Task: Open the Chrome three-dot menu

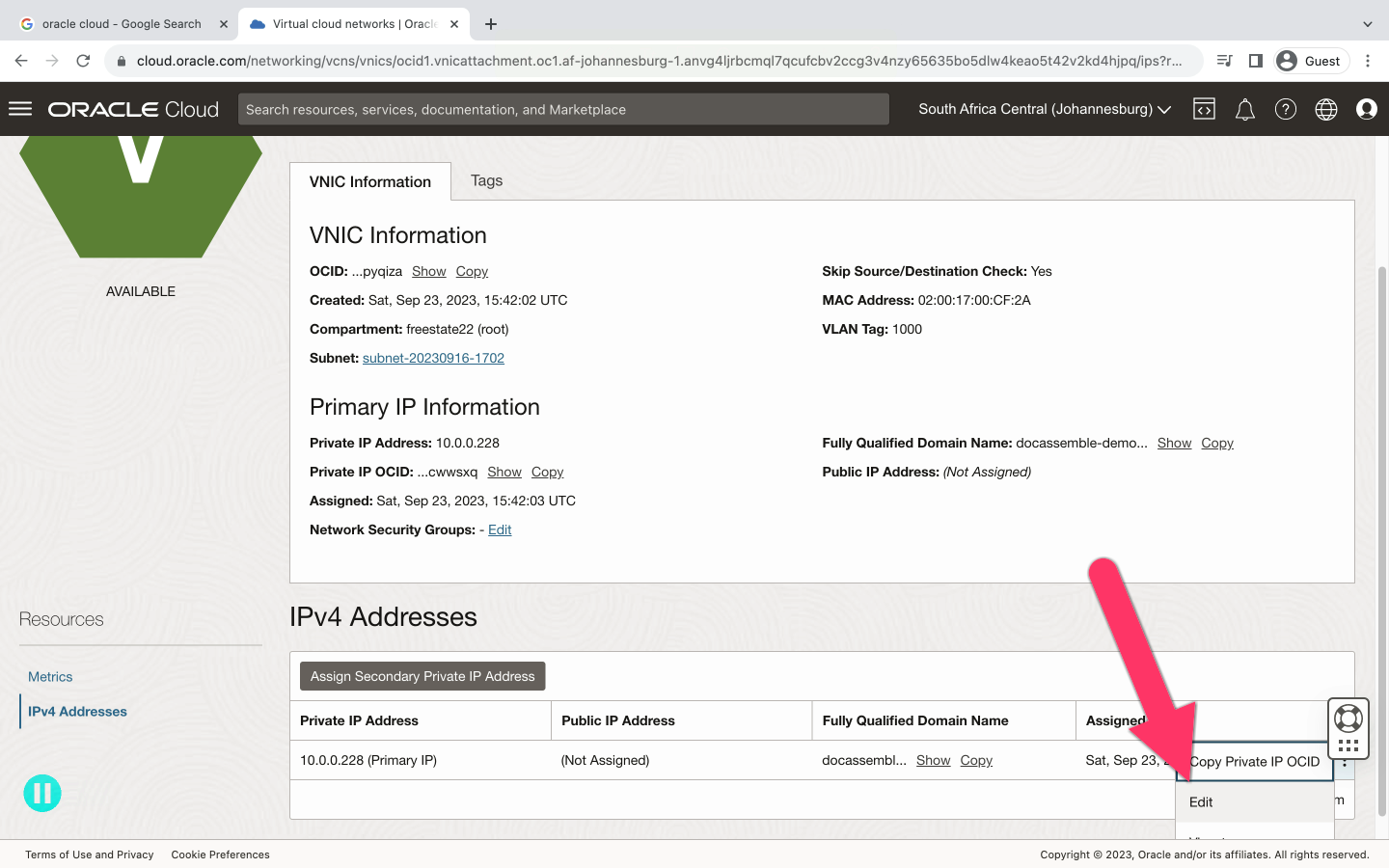Action: click(x=1368, y=61)
